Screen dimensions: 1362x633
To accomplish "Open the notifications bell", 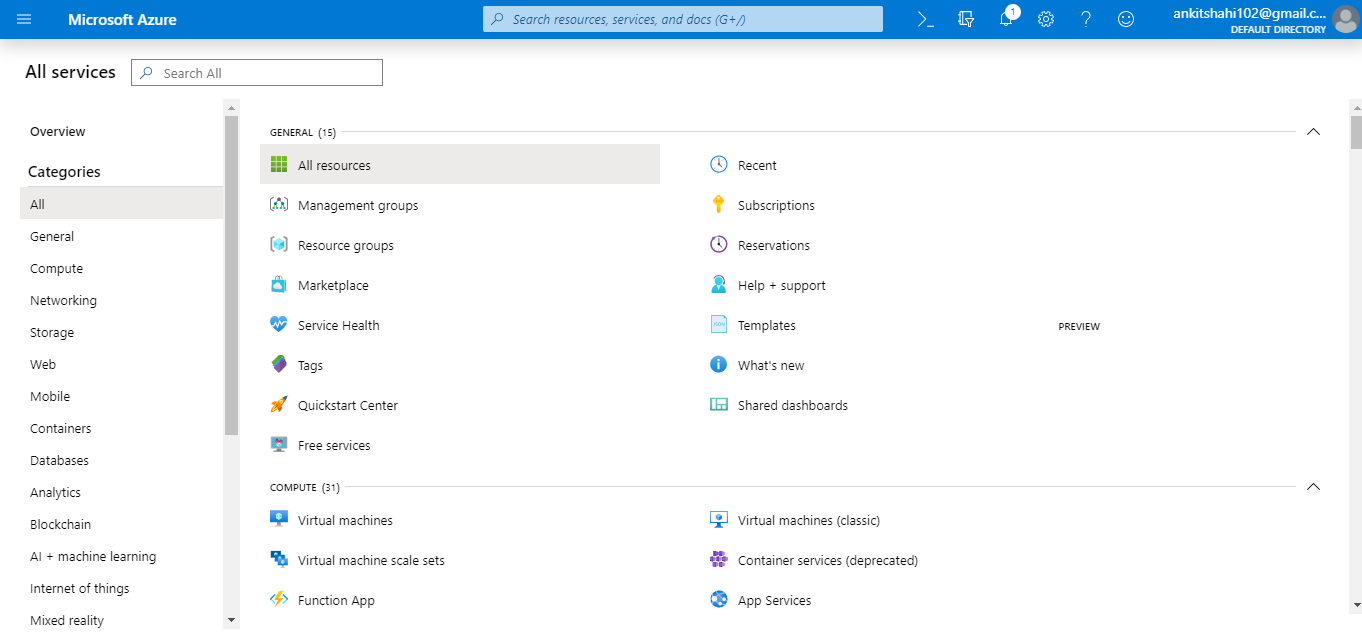I will coord(1006,19).
